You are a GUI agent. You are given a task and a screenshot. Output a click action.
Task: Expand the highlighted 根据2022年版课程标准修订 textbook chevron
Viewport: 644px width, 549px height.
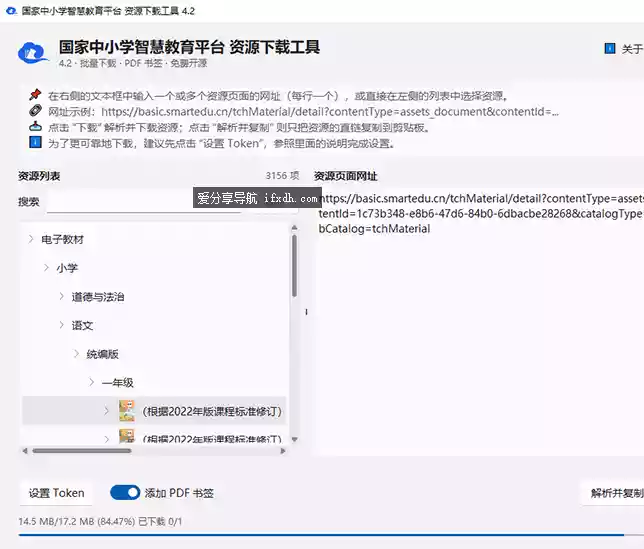[106, 411]
